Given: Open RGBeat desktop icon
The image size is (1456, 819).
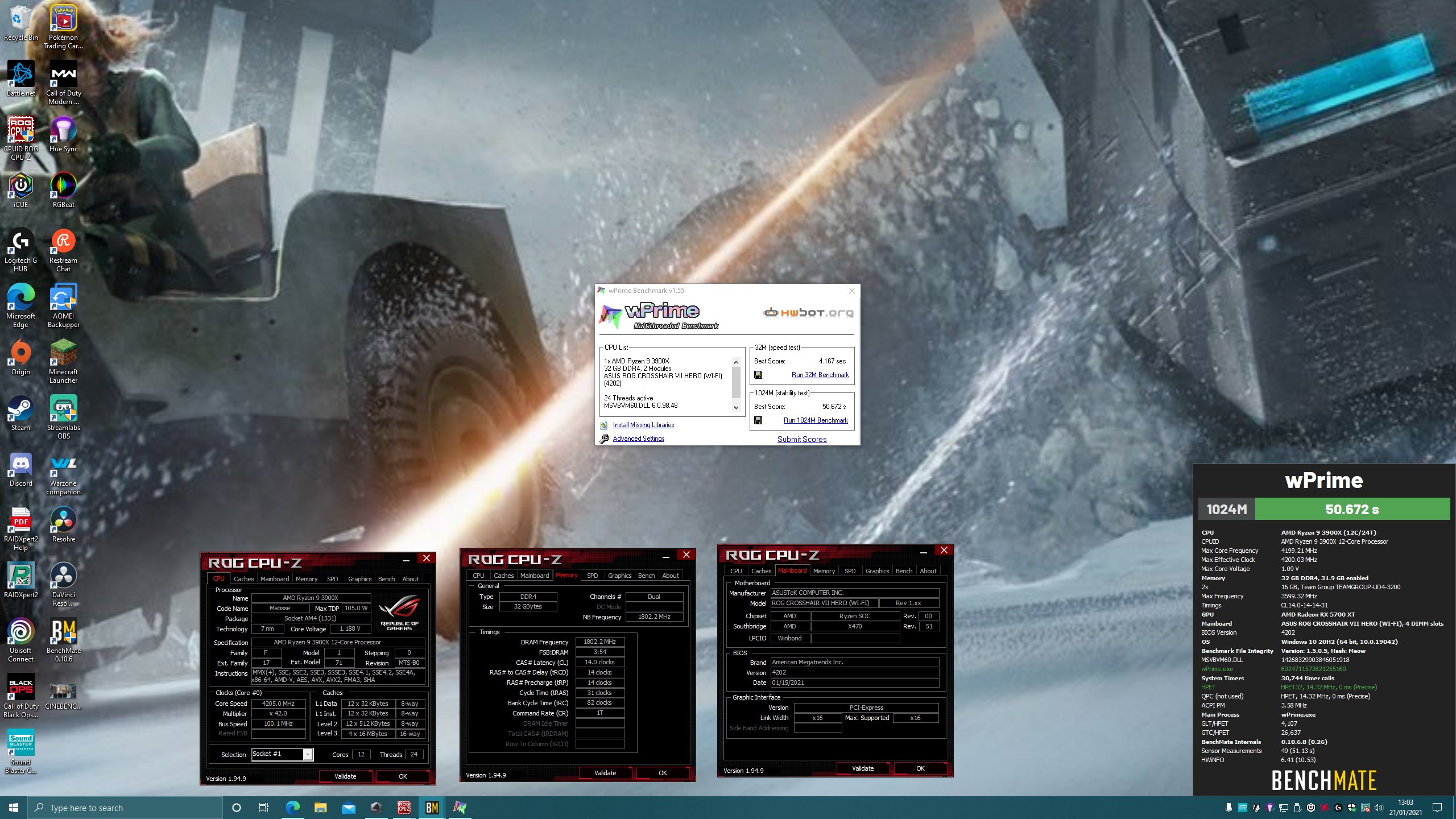Looking at the screenshot, I should [64, 190].
